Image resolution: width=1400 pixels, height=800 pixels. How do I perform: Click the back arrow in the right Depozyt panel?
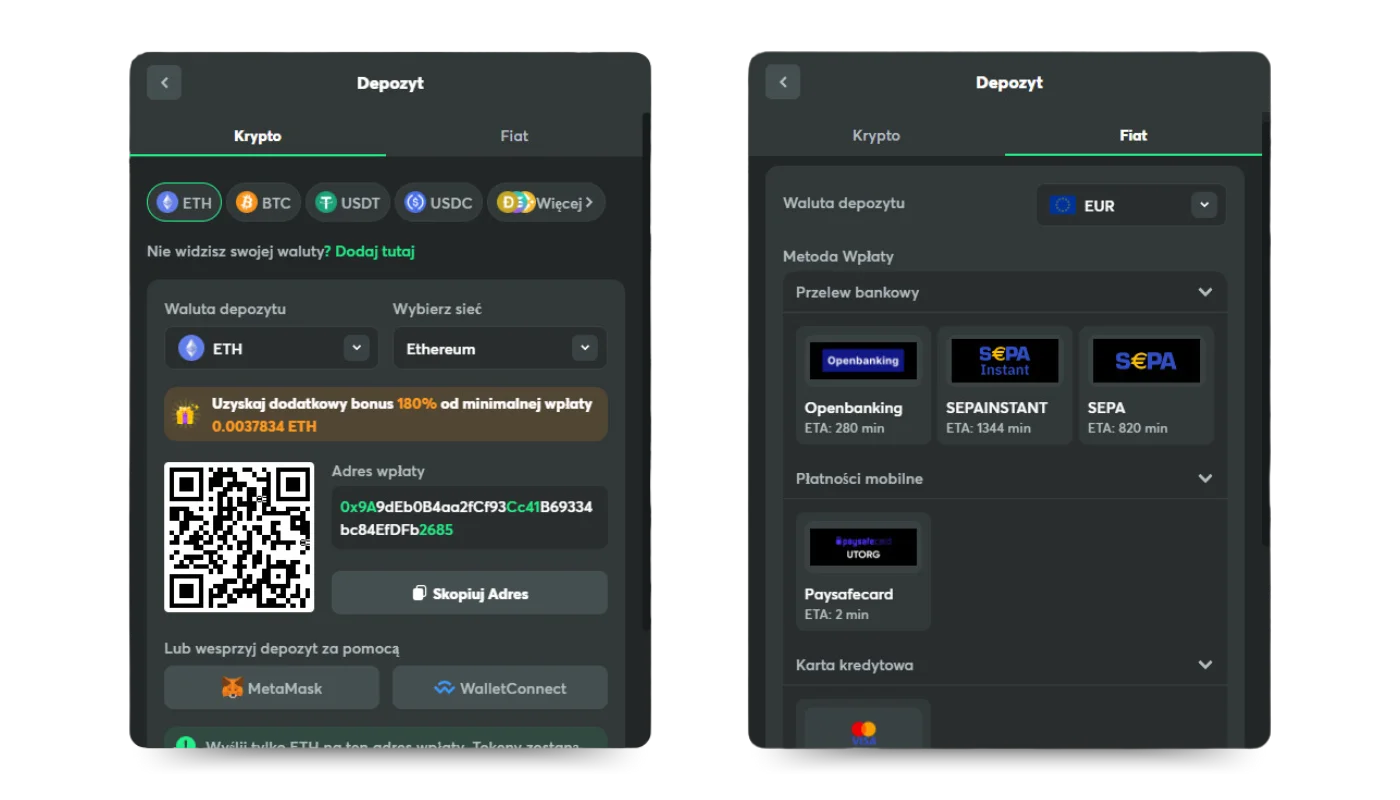[x=783, y=82]
